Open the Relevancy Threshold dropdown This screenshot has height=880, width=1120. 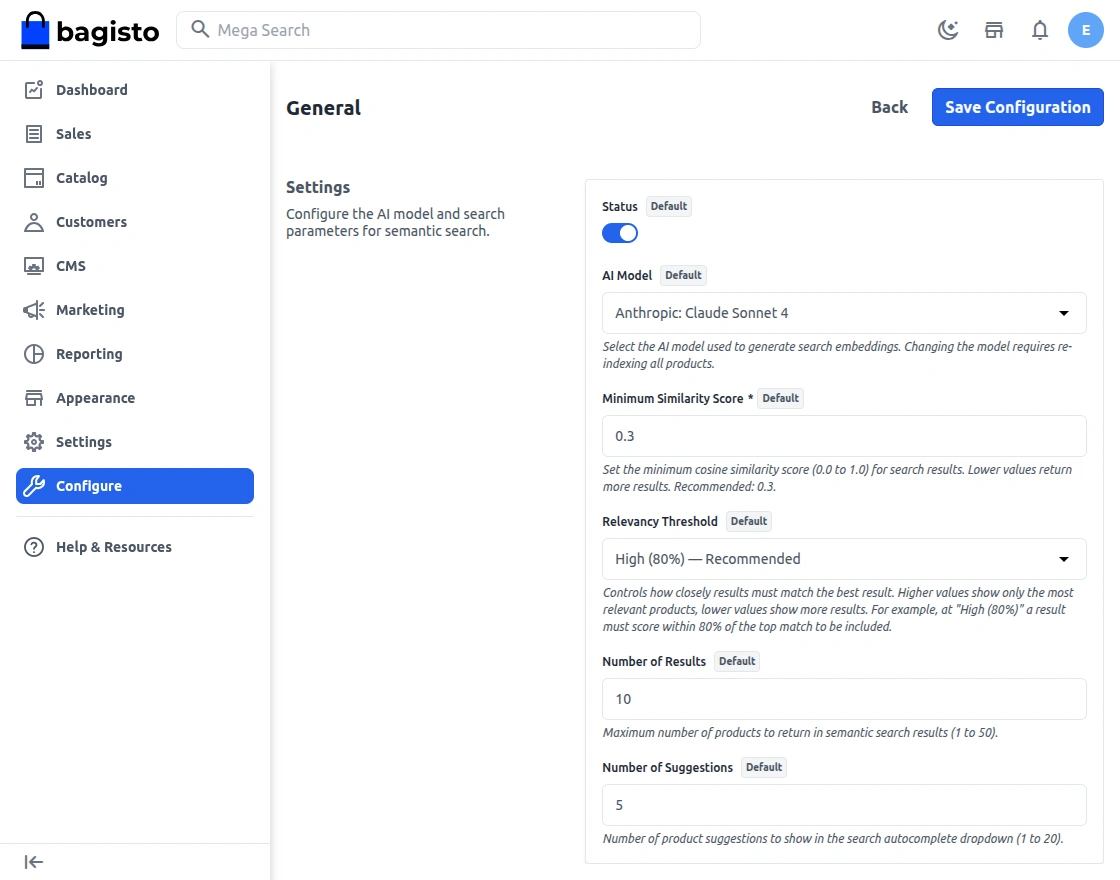tap(844, 559)
